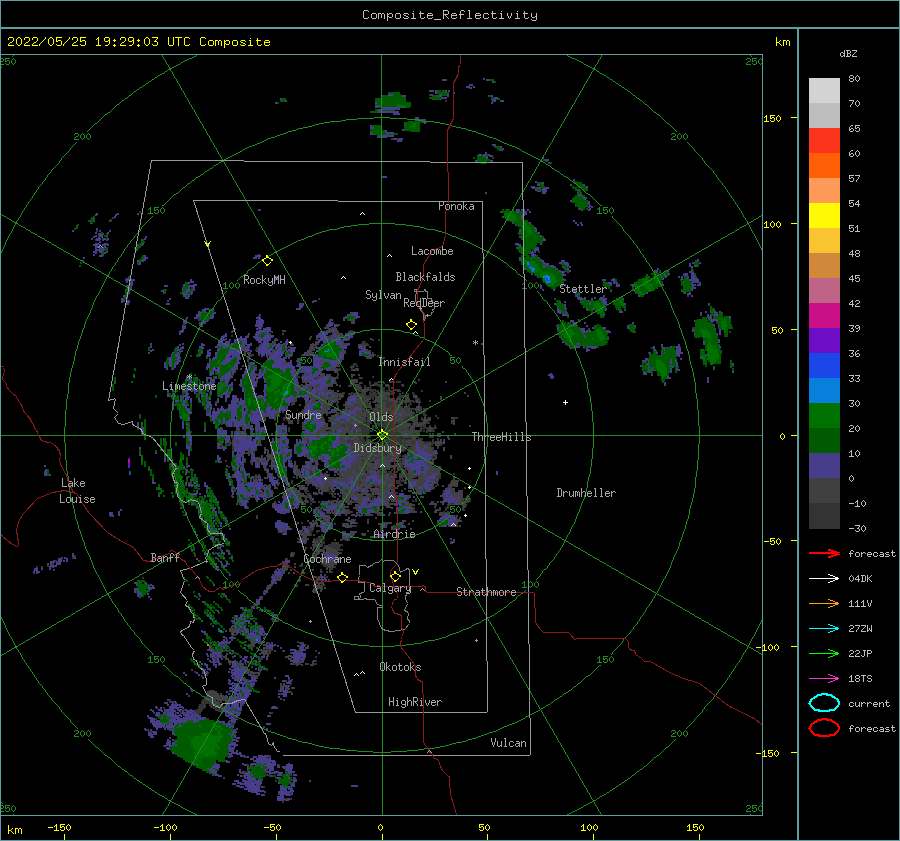
Task: Click the orange 111V arrow icon
Action: pos(824,603)
